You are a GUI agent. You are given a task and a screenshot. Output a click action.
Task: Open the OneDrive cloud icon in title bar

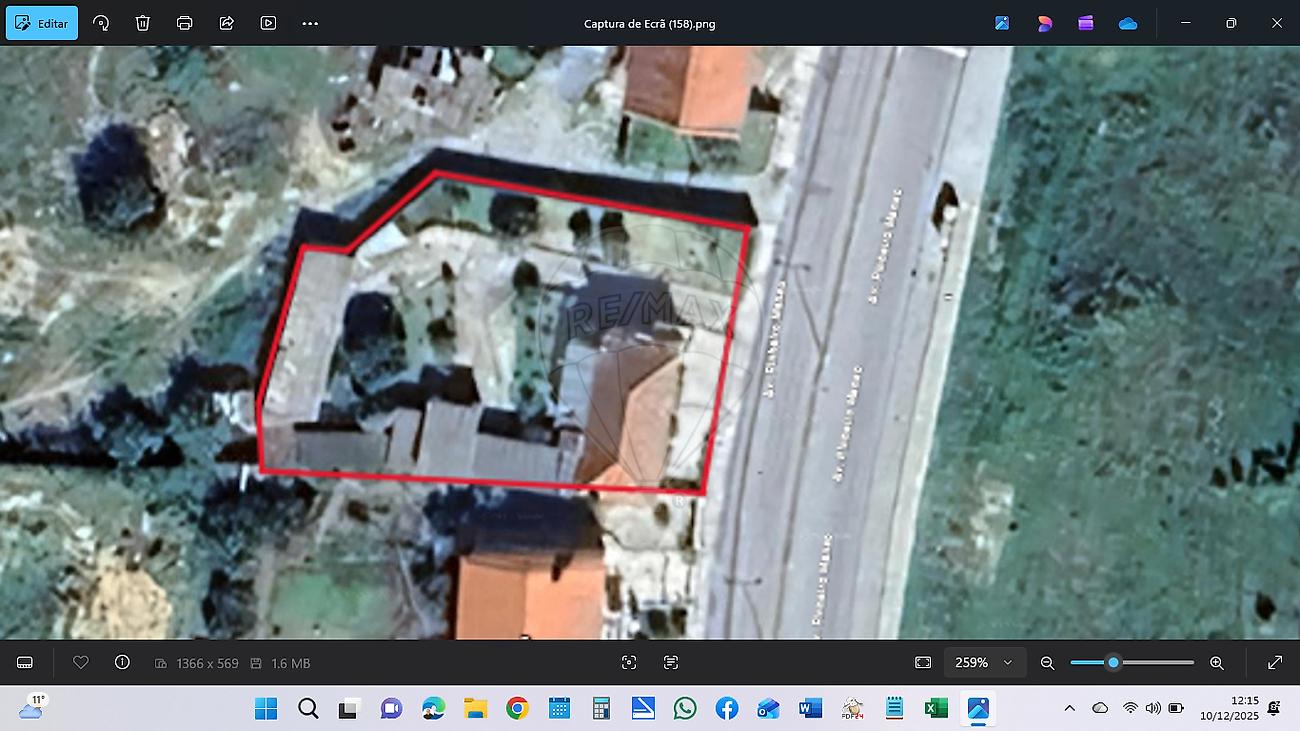click(x=1128, y=23)
